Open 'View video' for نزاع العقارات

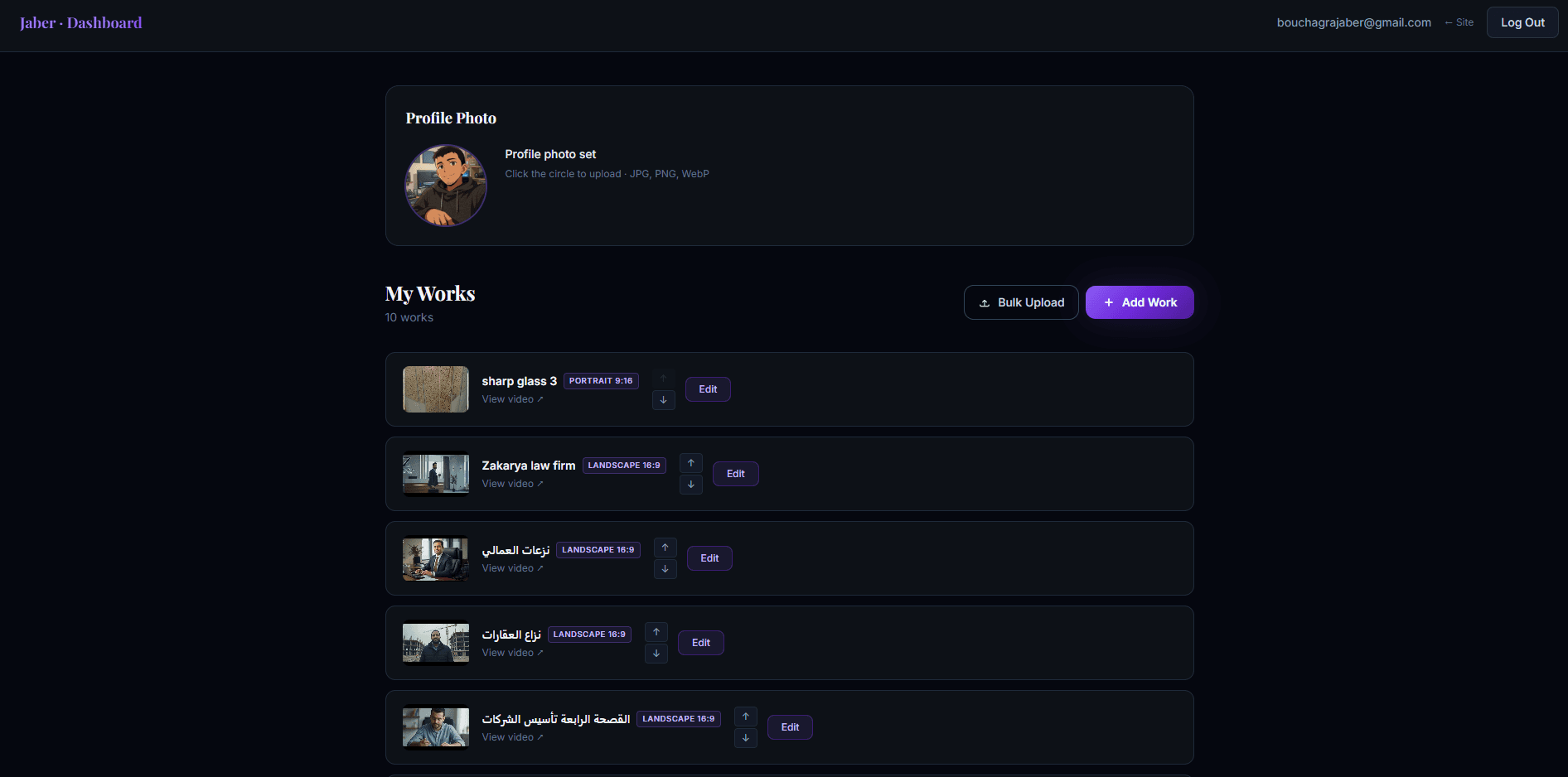tap(512, 653)
